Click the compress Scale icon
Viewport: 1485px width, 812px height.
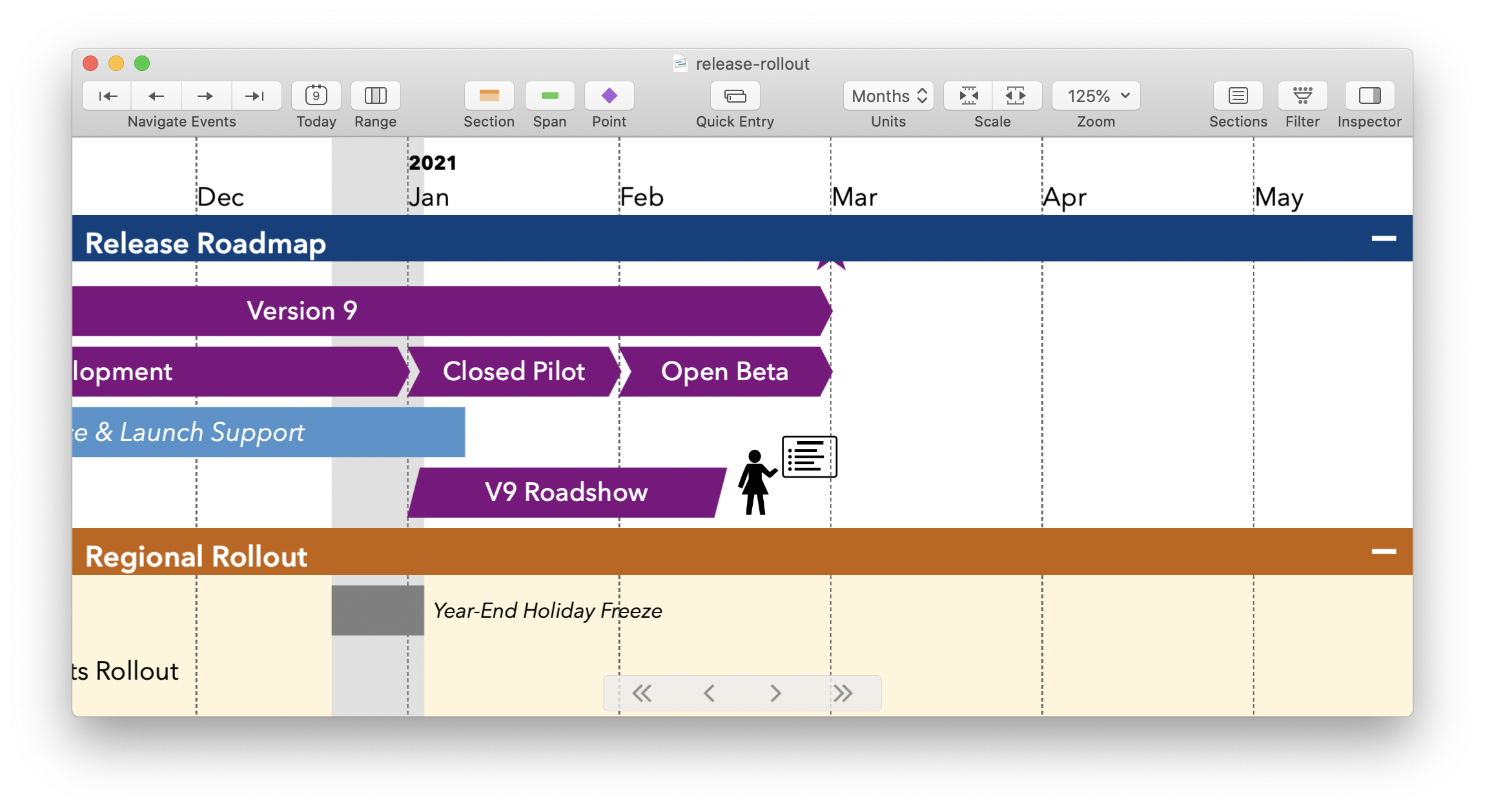click(968, 96)
